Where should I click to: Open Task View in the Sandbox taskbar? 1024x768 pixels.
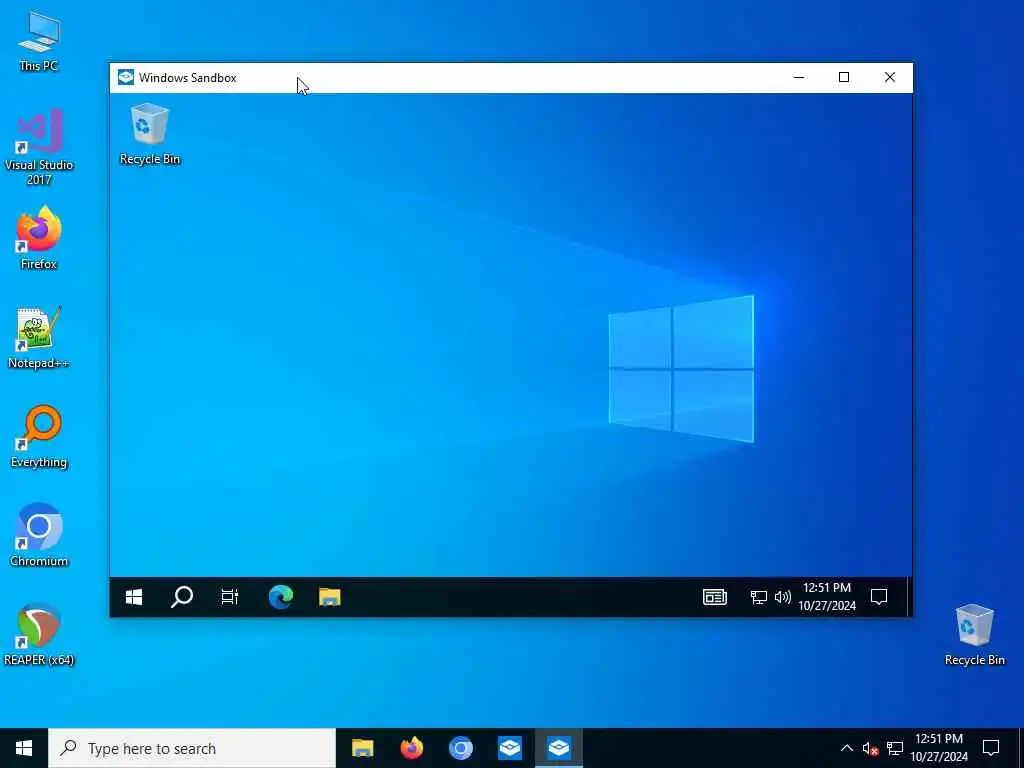click(230, 597)
